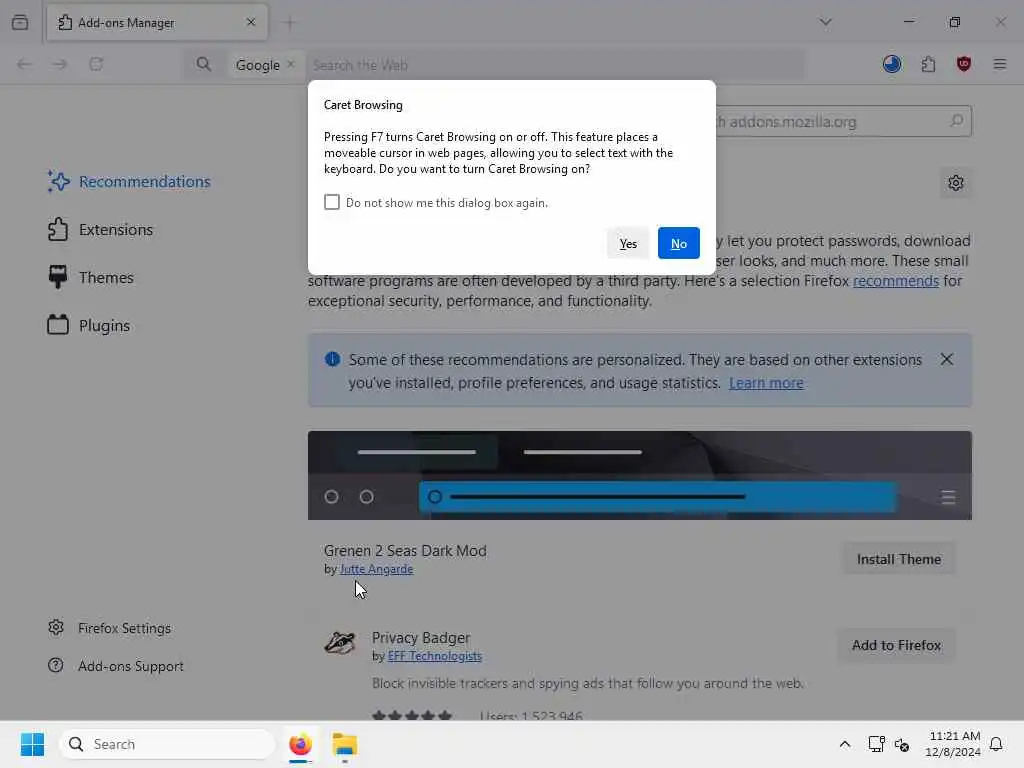Select the Add-ons Manager tab

point(157,23)
